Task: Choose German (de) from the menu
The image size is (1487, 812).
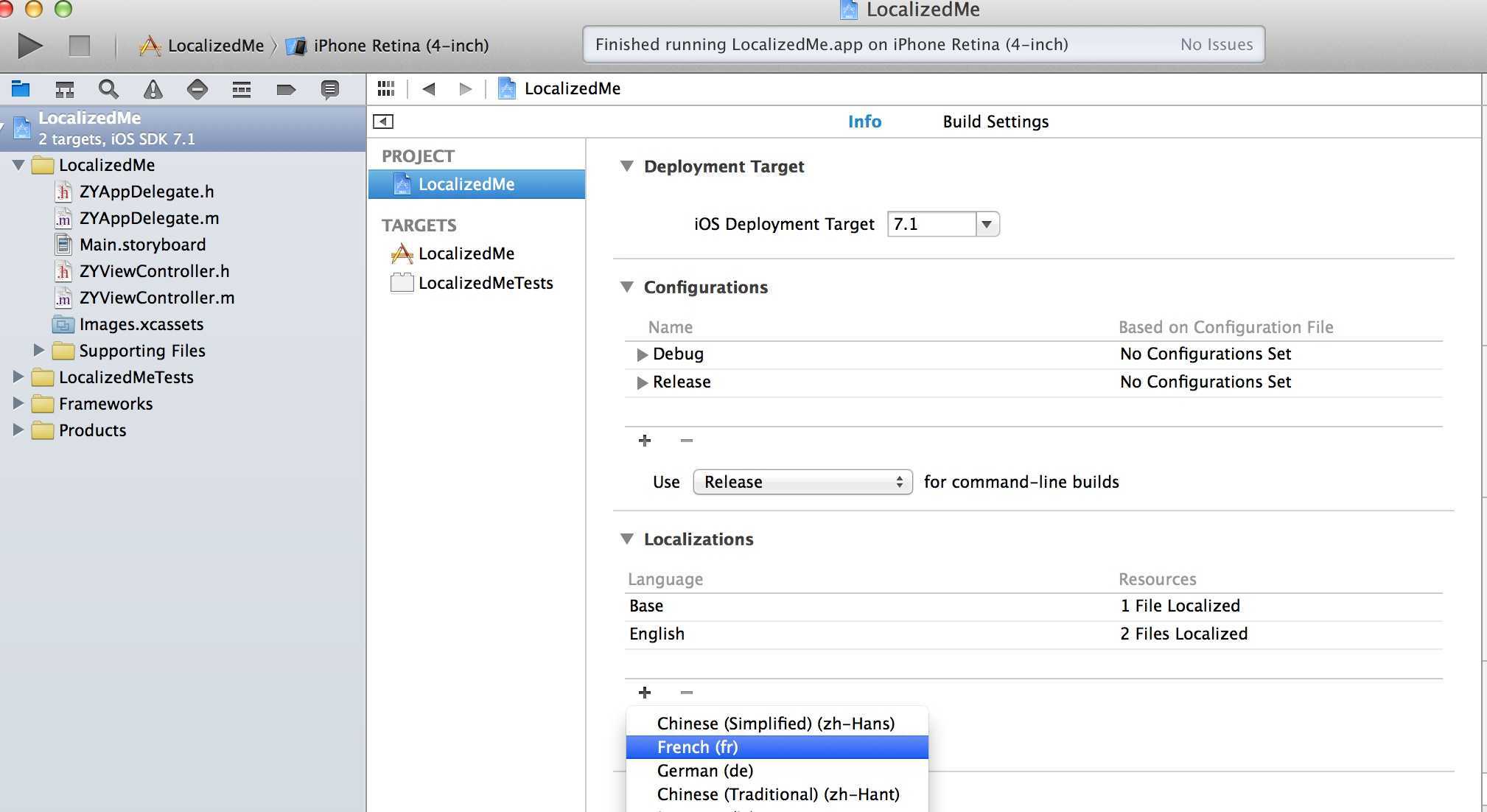Action: (777, 771)
